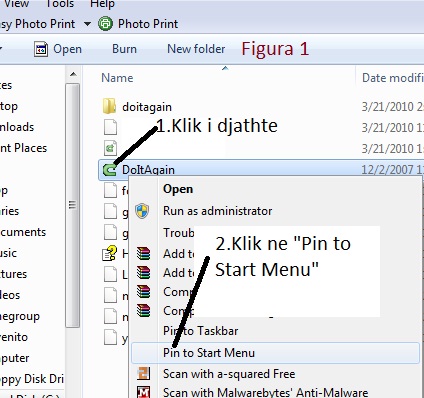The height and width of the screenshot is (398, 424).
Task: Click the sort arrow above Name column
Action: pyautogui.click(x=225, y=68)
